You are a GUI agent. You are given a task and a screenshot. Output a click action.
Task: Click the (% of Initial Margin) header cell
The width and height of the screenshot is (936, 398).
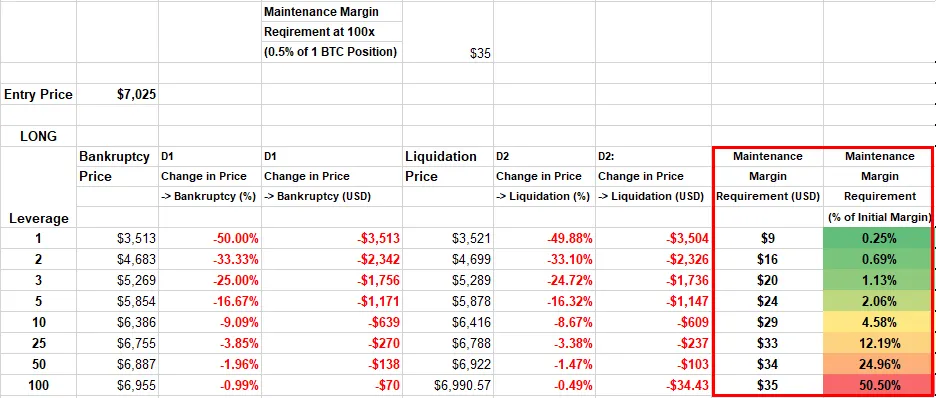pyautogui.click(x=879, y=218)
